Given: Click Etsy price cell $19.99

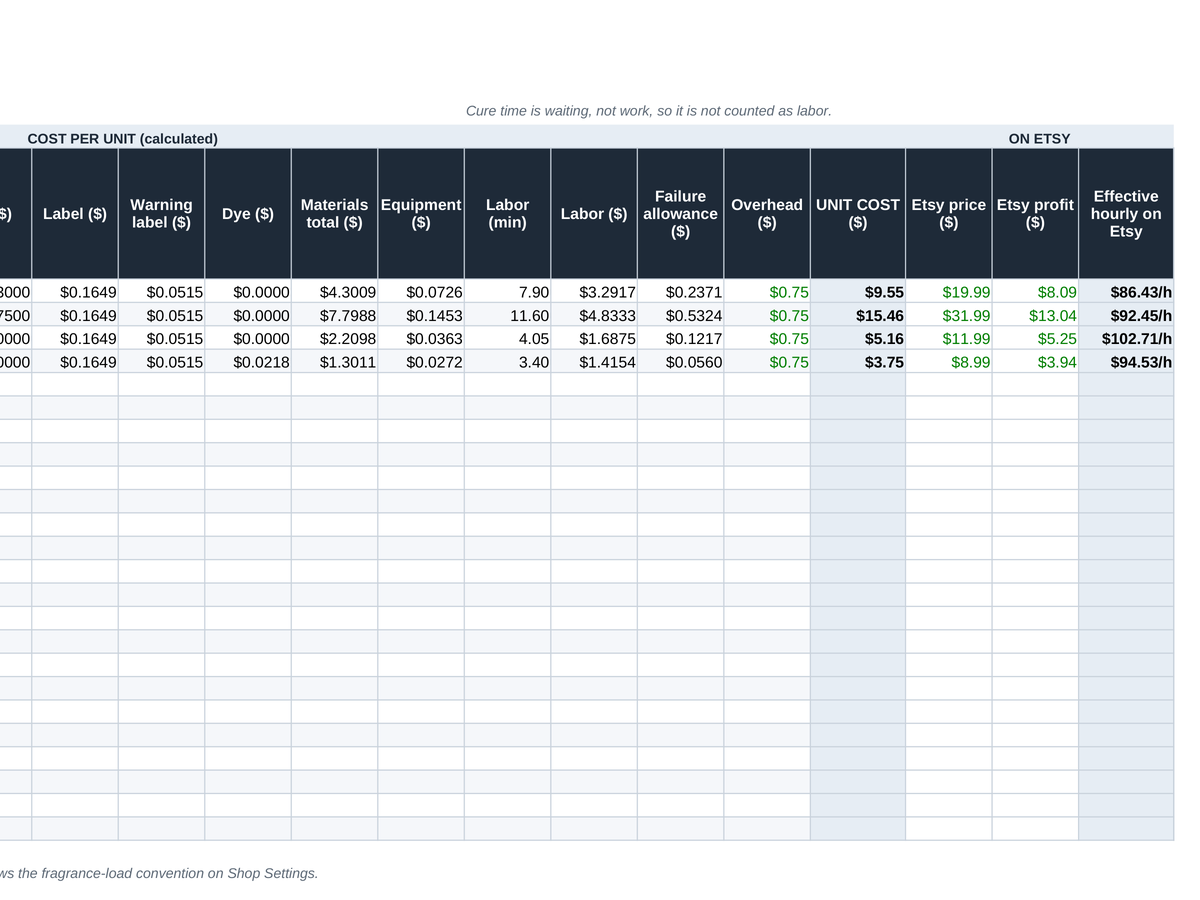Looking at the screenshot, I should coord(949,292).
